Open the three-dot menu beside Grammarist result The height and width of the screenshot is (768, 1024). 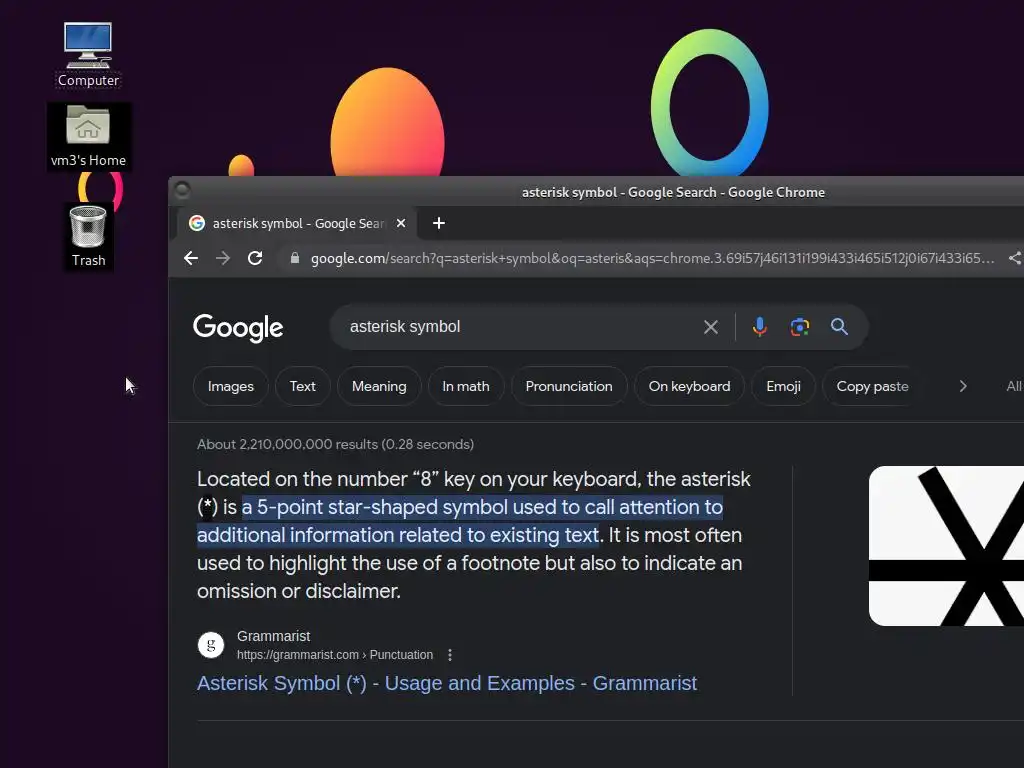pos(450,655)
